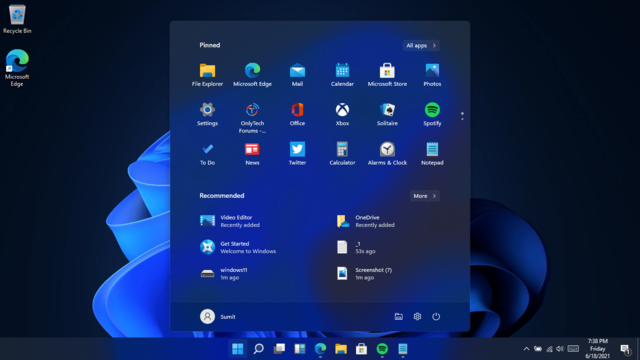This screenshot has height=360, width=640.
Task: Open the pinned Calculator app
Action: pyautogui.click(x=342, y=154)
